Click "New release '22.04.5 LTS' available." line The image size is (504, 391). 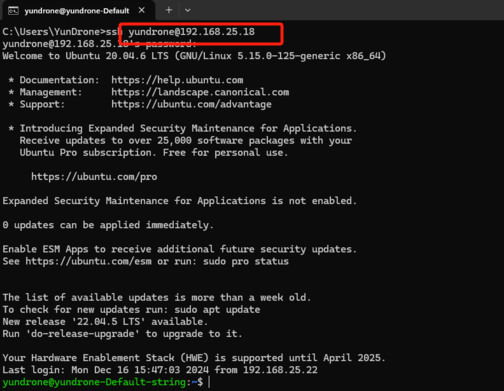point(105,322)
